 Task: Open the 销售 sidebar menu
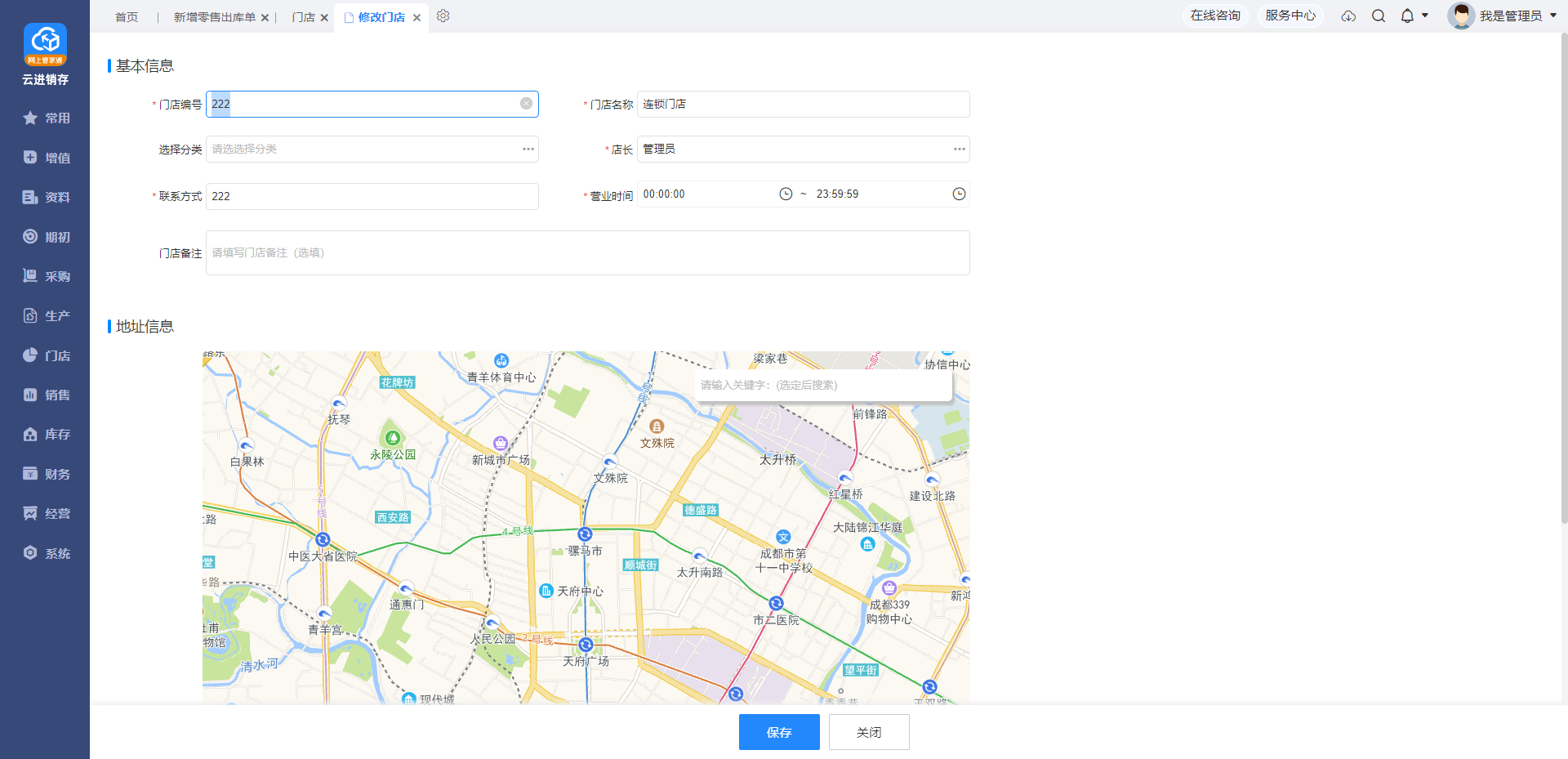point(45,395)
